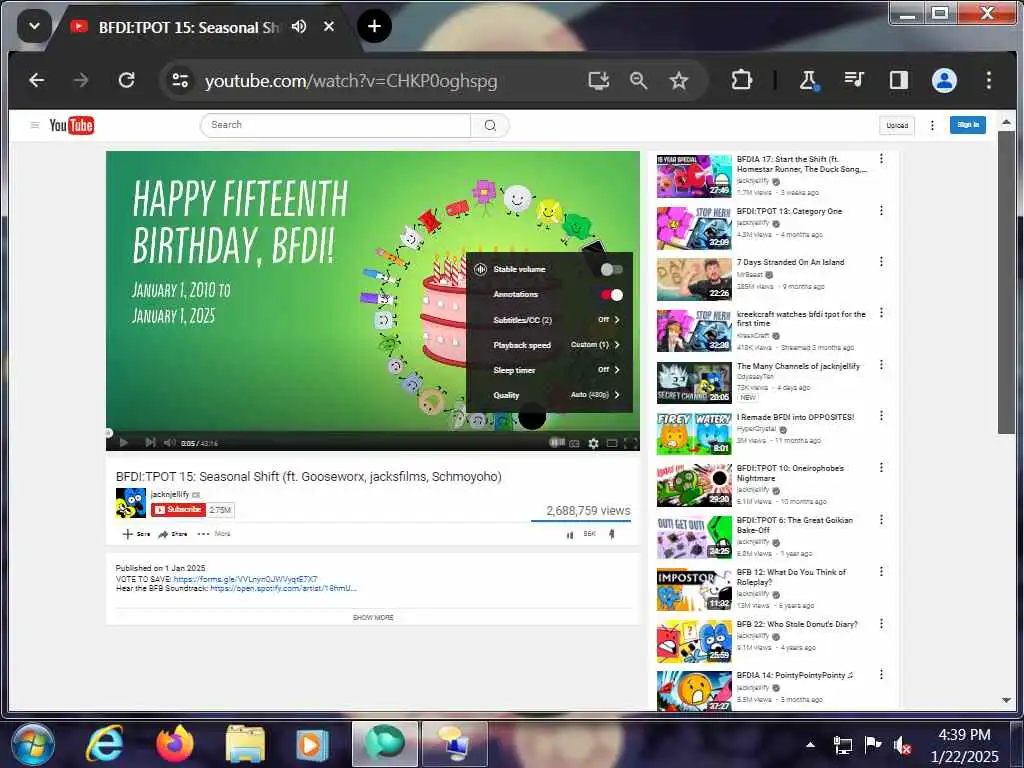The height and width of the screenshot is (768, 1024).
Task: Bookmark this page with star icon
Action: [679, 80]
